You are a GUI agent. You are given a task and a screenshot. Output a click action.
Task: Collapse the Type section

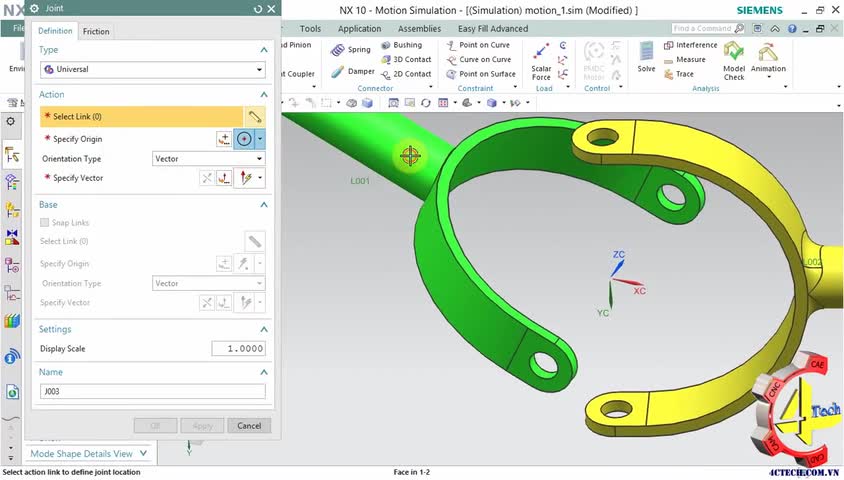264,50
